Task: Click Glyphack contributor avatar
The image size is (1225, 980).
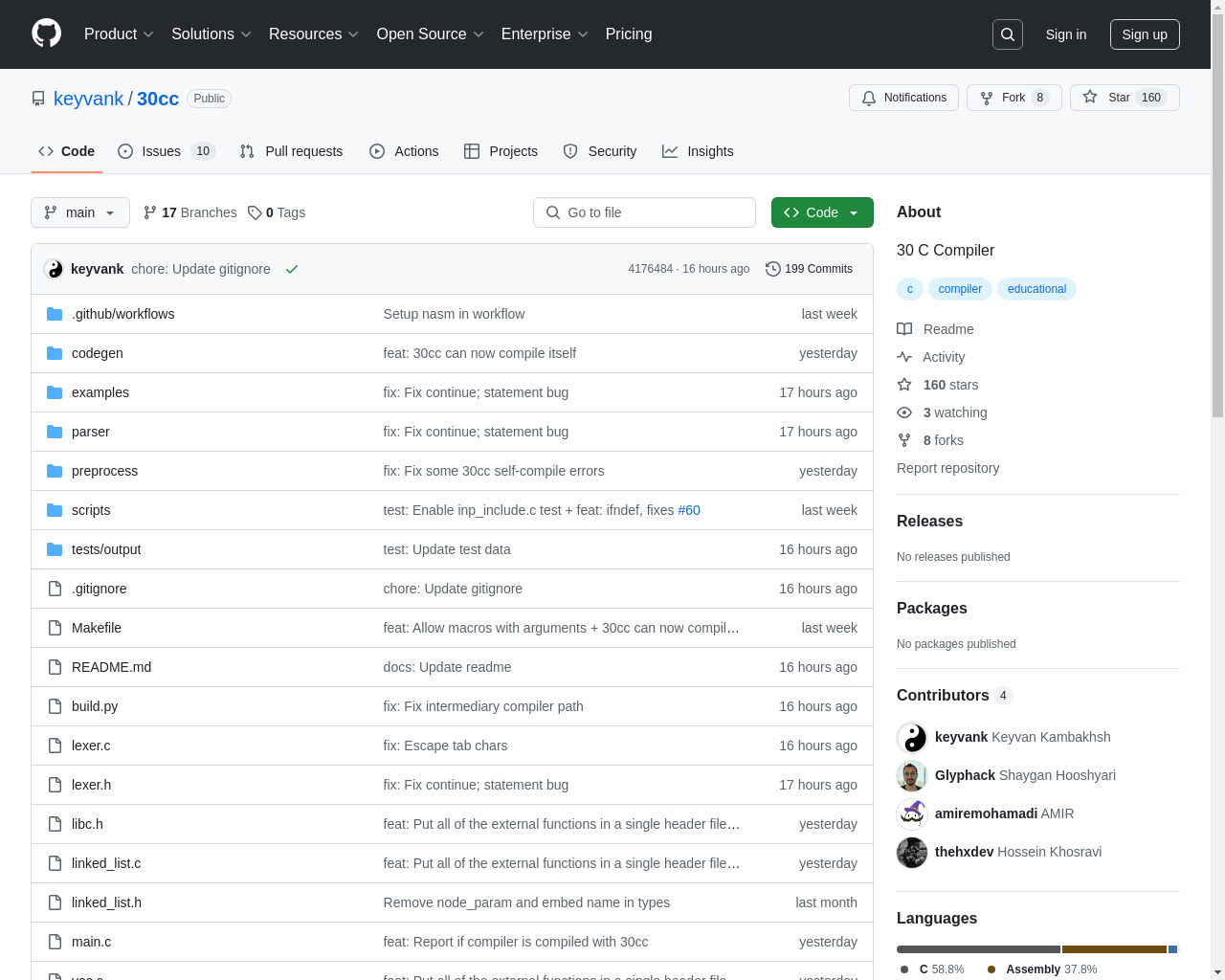Action: tap(912, 776)
